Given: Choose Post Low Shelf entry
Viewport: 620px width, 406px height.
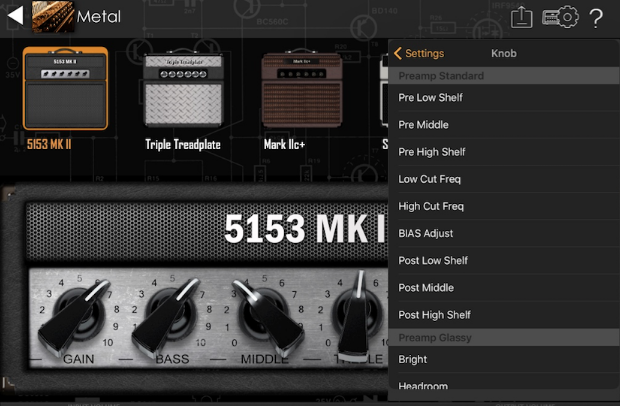Looking at the screenshot, I should pyautogui.click(x=433, y=260).
